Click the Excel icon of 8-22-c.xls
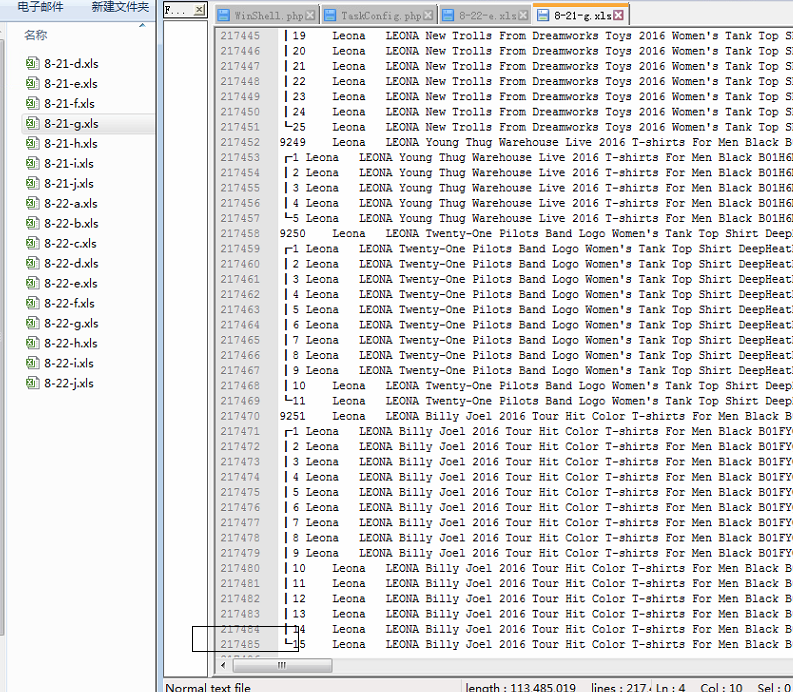793x692 pixels. point(32,243)
